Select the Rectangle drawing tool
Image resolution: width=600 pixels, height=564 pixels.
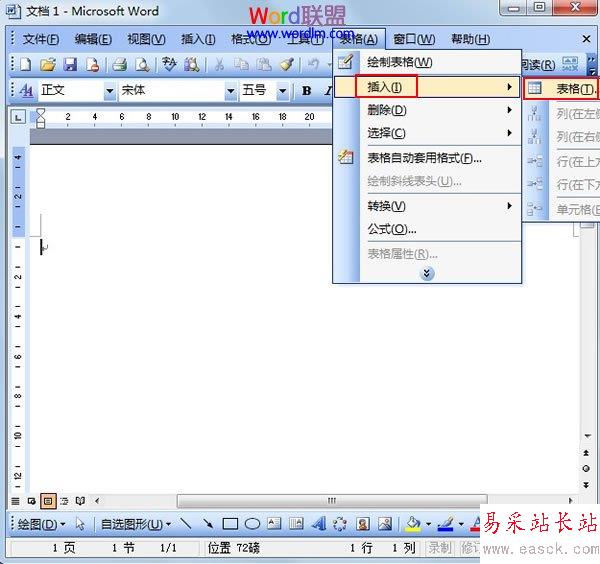point(230,524)
